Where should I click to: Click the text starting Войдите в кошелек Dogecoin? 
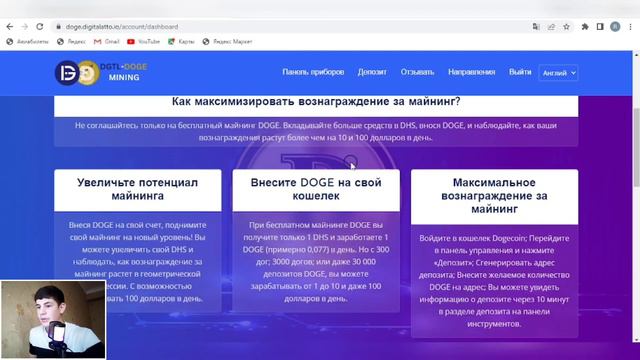(x=494, y=281)
